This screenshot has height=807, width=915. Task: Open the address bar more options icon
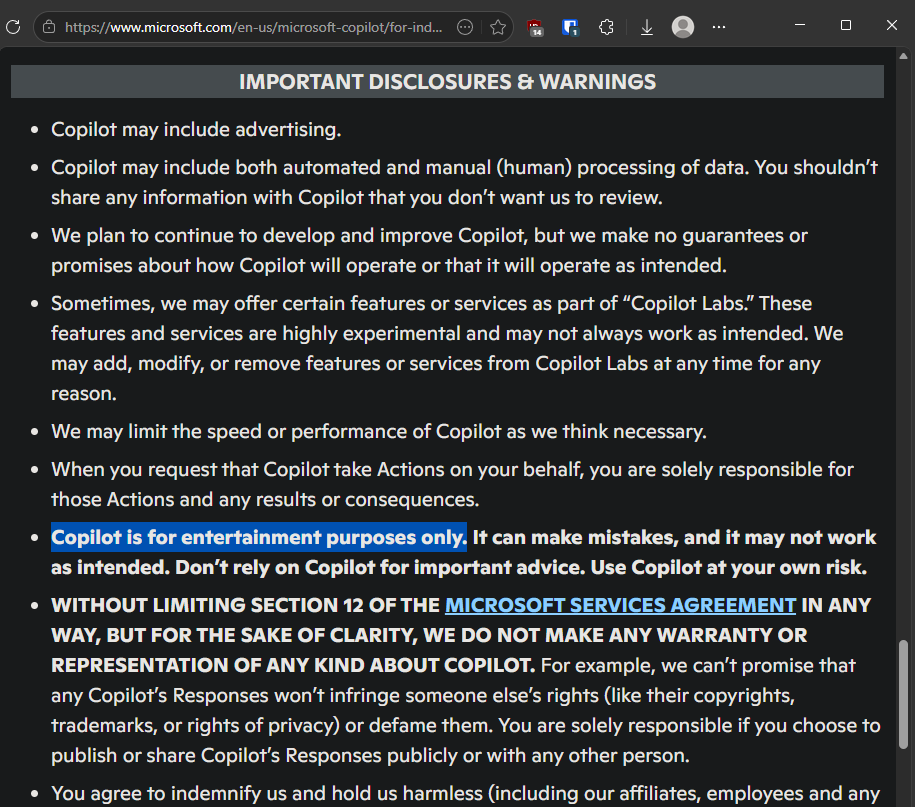465,27
